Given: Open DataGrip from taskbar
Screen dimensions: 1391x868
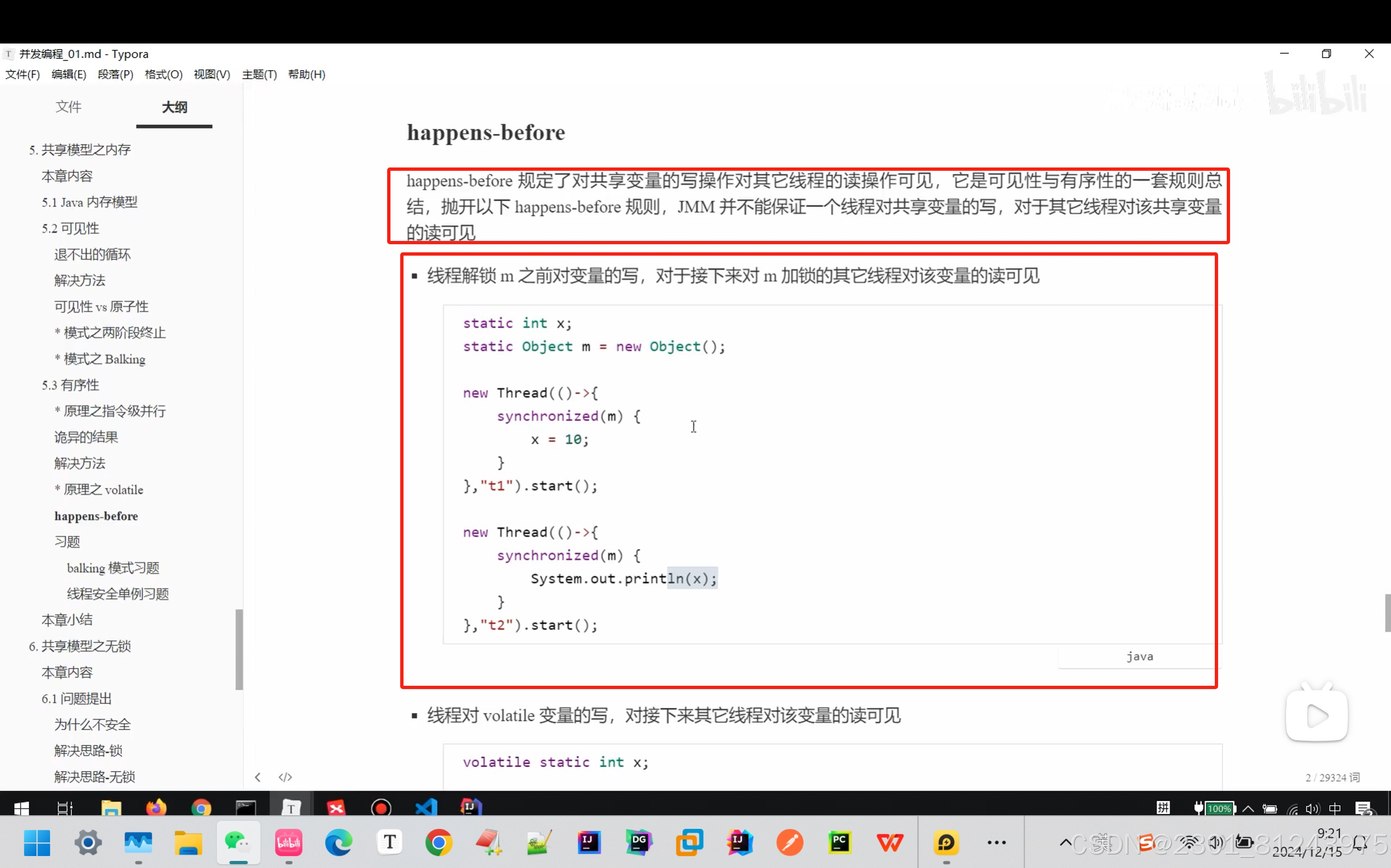Looking at the screenshot, I should click(x=639, y=842).
